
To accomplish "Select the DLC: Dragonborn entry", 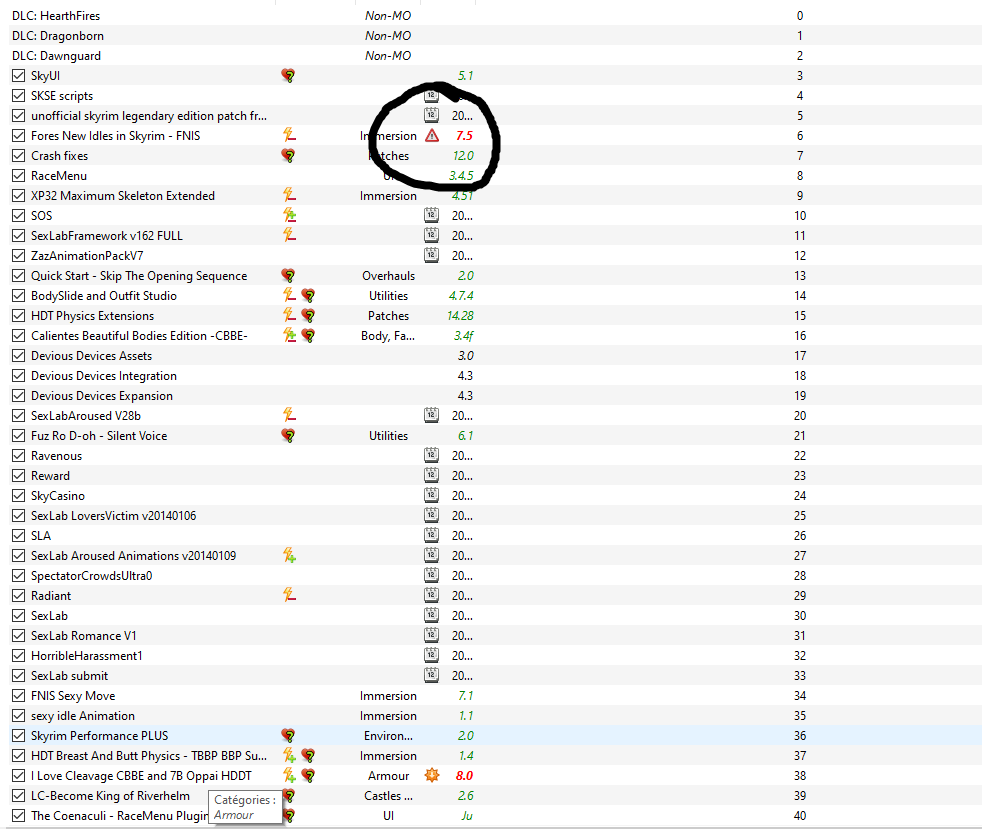I will (58, 36).
